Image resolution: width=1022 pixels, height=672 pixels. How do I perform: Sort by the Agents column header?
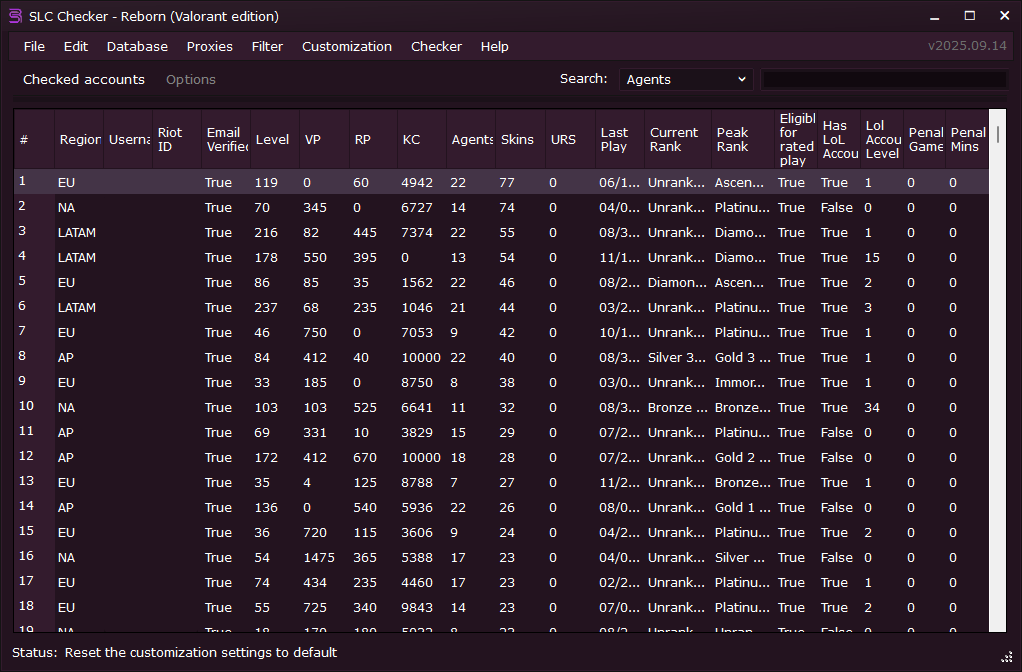[471, 139]
